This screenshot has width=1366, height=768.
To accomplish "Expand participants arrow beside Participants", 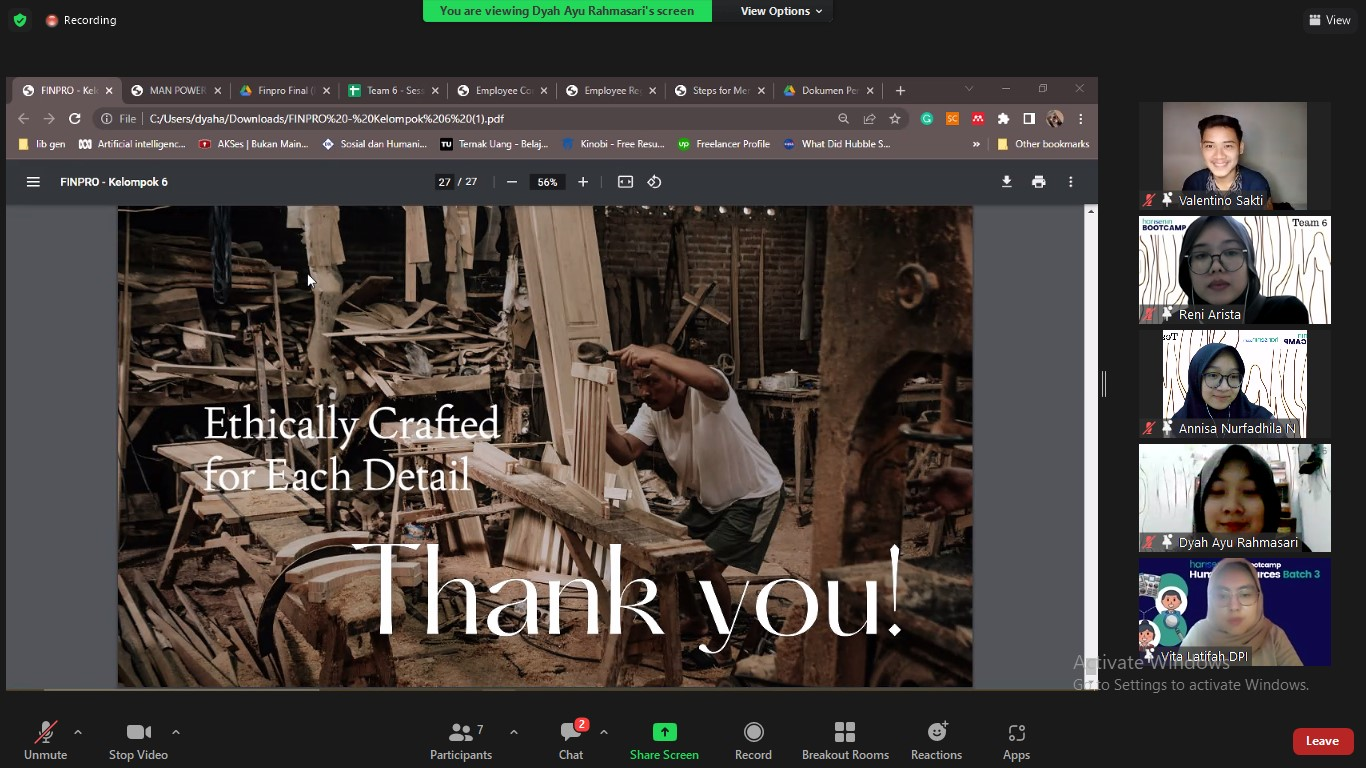I will pyautogui.click(x=514, y=732).
